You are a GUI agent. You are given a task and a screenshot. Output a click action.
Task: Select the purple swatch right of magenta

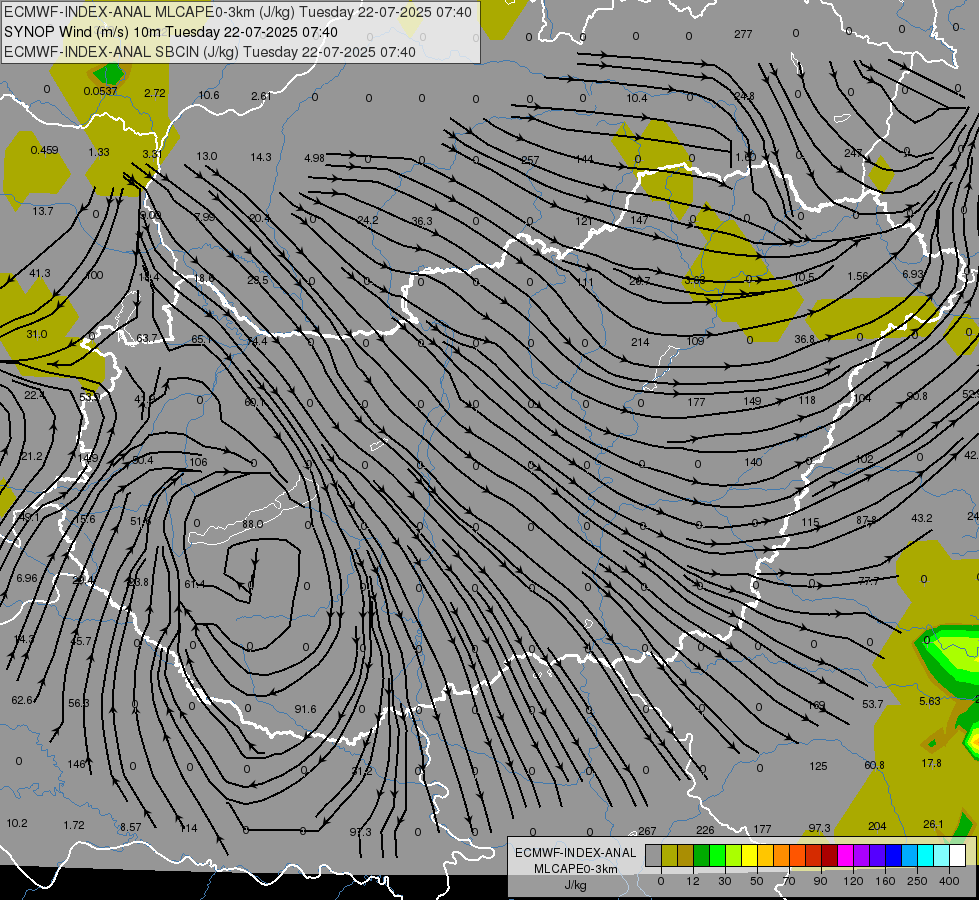[862, 855]
